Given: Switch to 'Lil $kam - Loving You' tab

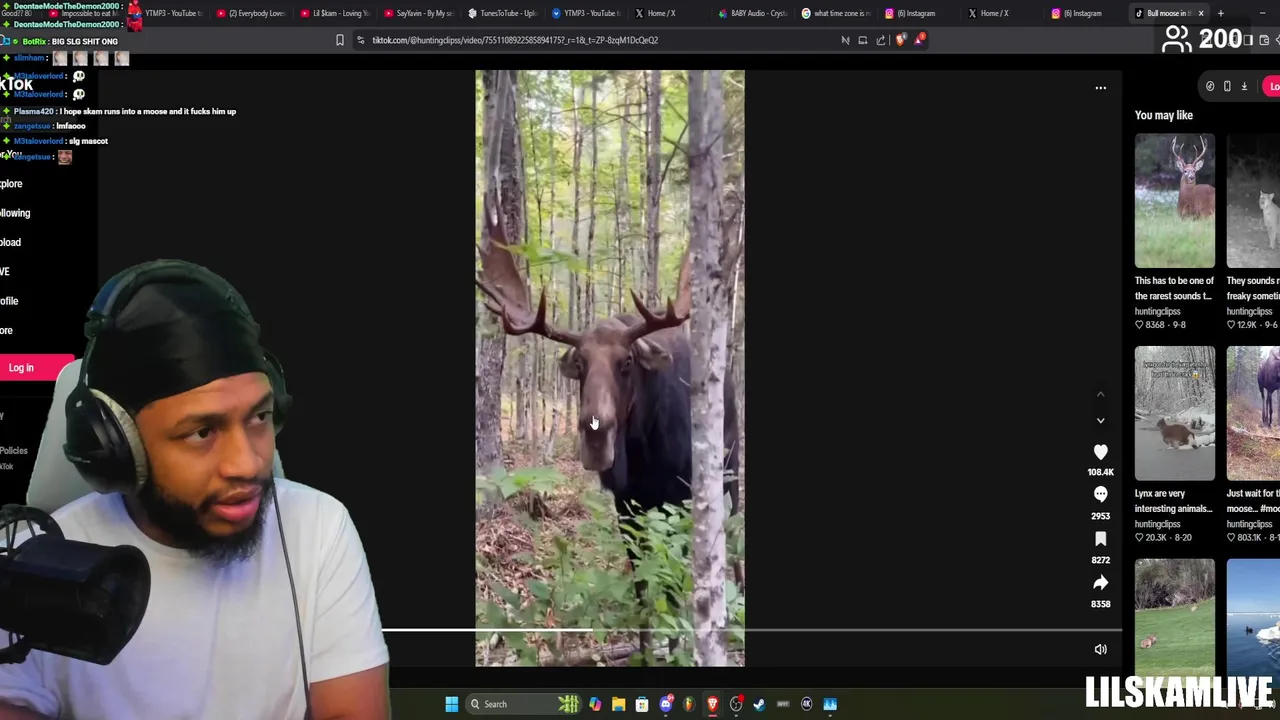Looking at the screenshot, I should pos(335,13).
